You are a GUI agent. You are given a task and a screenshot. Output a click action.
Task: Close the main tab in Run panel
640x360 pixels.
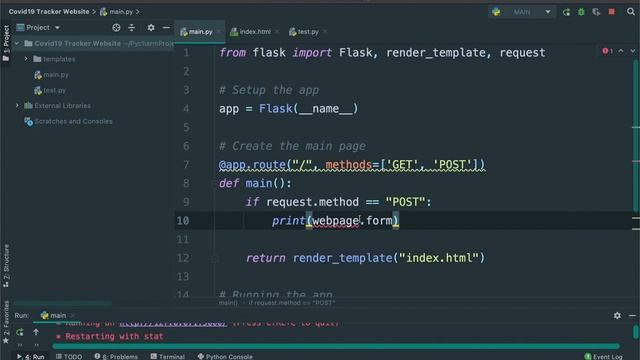pos(72,316)
